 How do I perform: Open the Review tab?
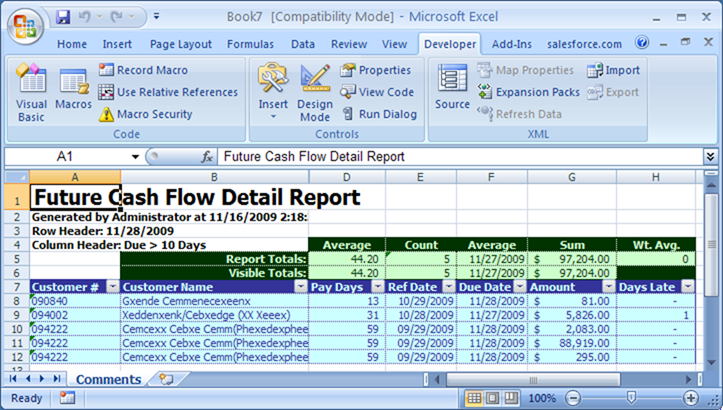point(349,44)
